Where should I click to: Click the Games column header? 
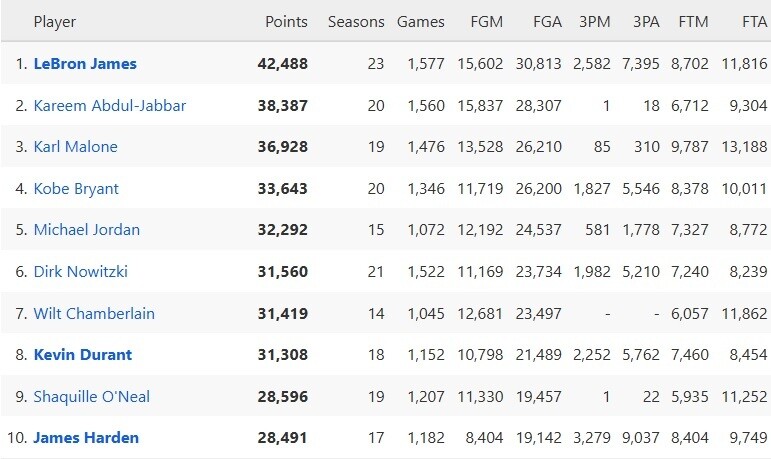click(x=421, y=22)
